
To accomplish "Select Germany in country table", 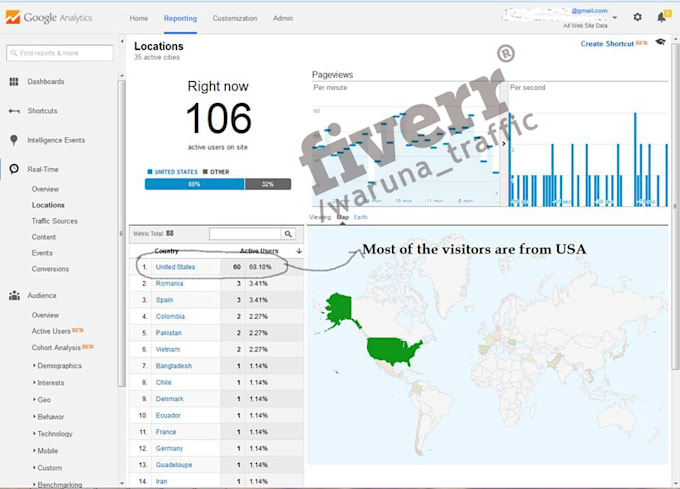I will coord(170,448).
